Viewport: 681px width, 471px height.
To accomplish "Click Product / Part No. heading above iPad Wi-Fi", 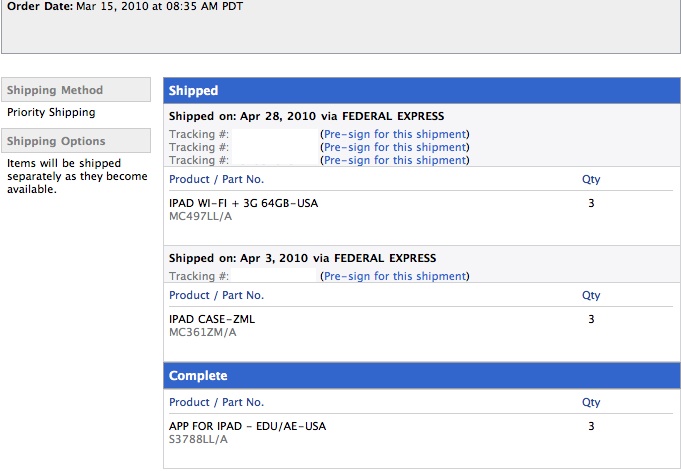I will point(216,179).
